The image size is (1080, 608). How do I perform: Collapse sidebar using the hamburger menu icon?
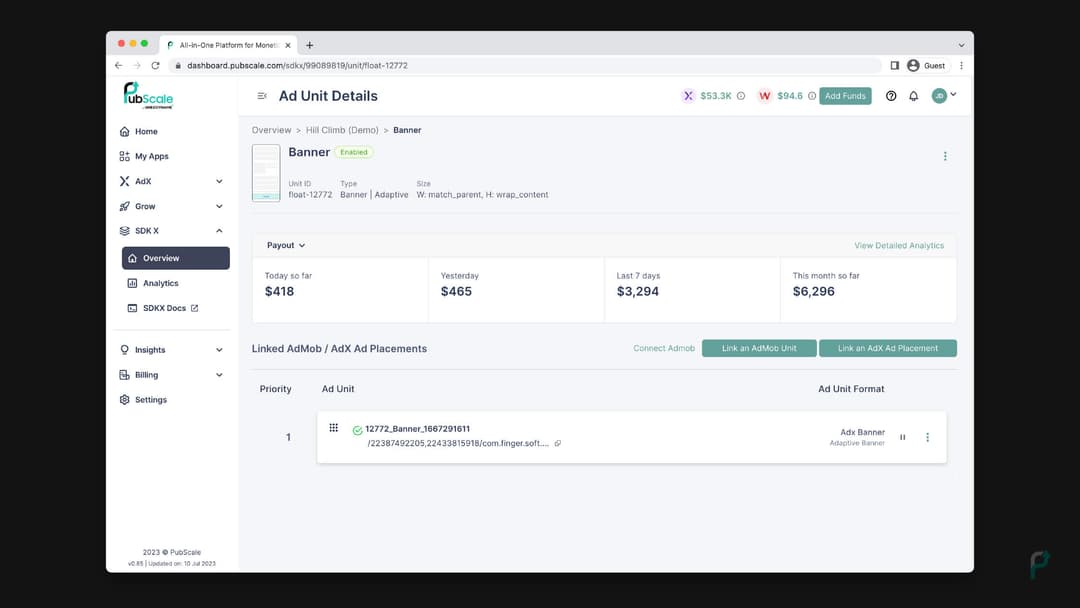pyautogui.click(x=262, y=96)
